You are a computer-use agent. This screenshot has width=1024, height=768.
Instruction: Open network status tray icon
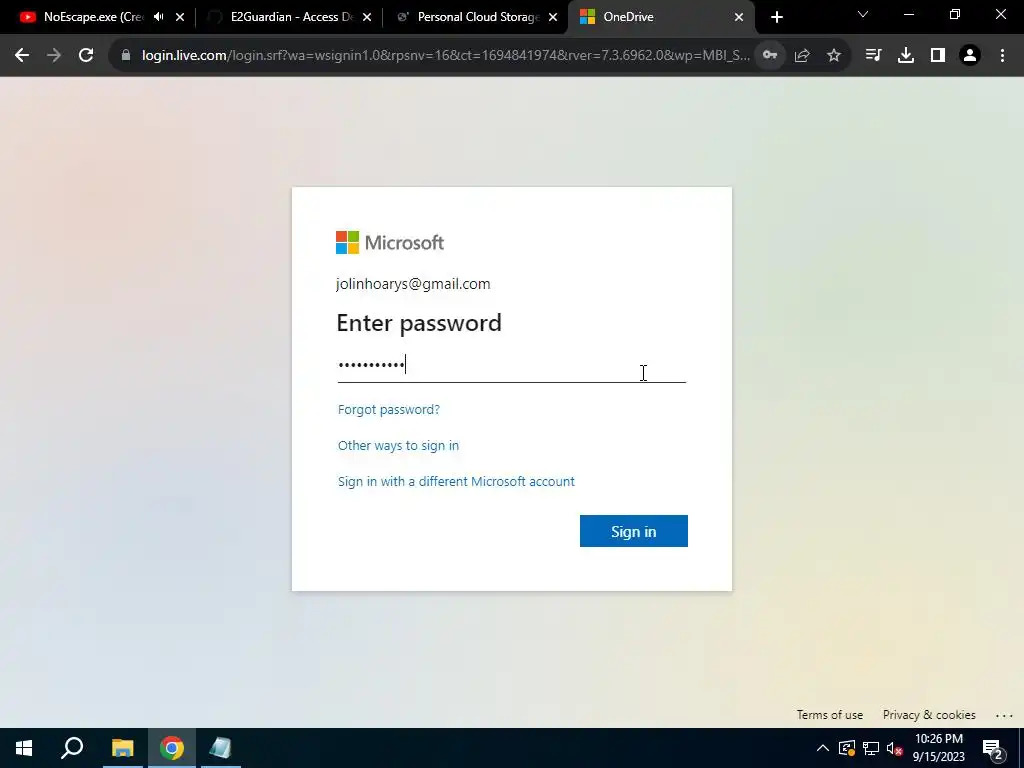click(x=871, y=748)
